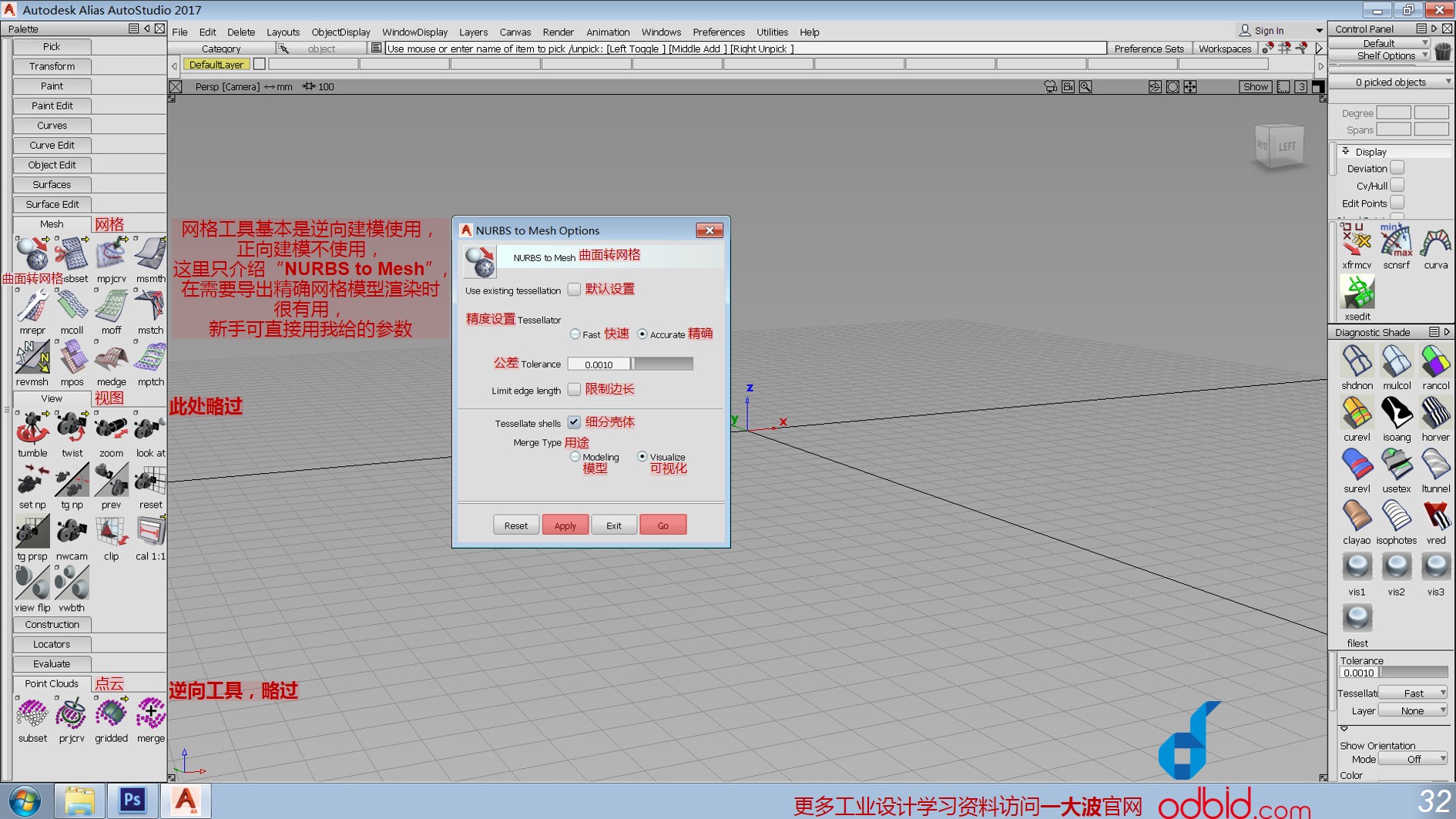Select the medge mesh edge tool
This screenshot has width=1456, height=819.
pos(111,357)
